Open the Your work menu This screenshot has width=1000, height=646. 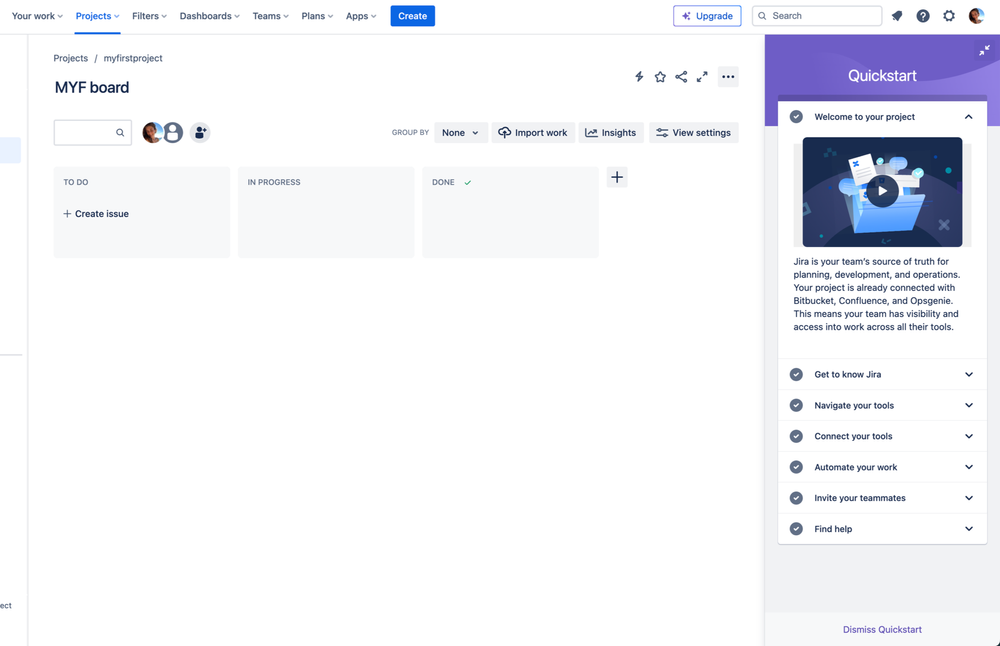click(37, 16)
